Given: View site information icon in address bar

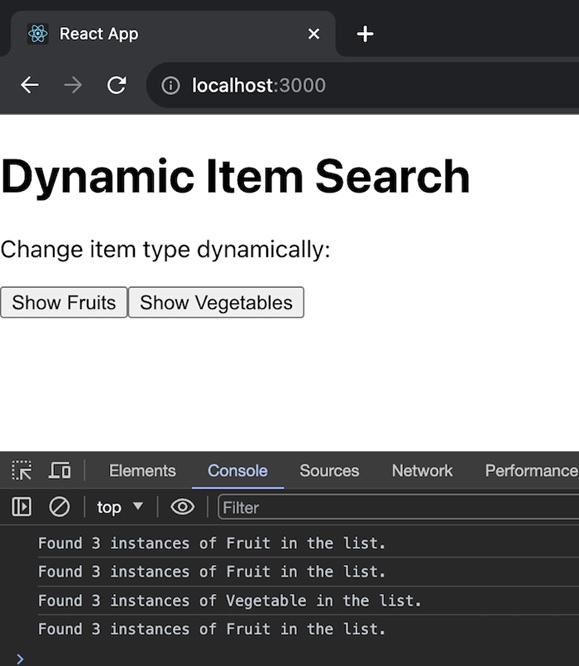Looking at the screenshot, I should pos(170,85).
